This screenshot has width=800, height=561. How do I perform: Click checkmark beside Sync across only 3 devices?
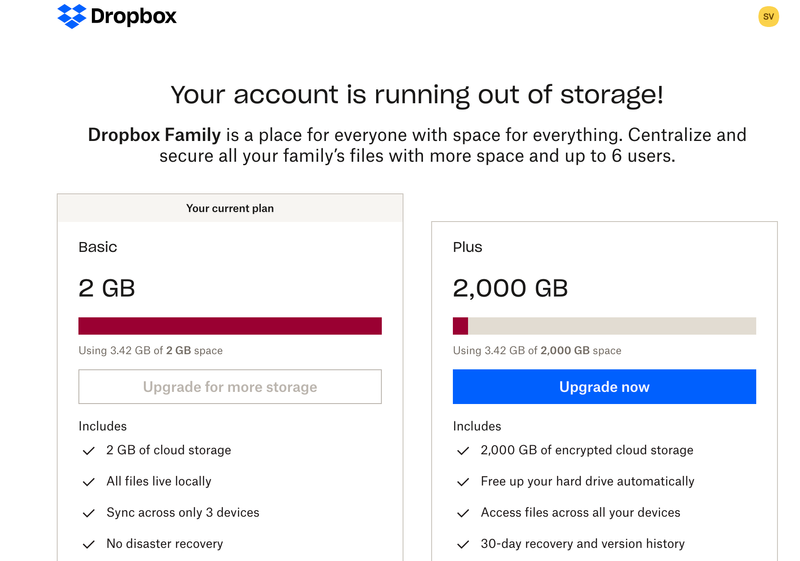[x=89, y=513]
